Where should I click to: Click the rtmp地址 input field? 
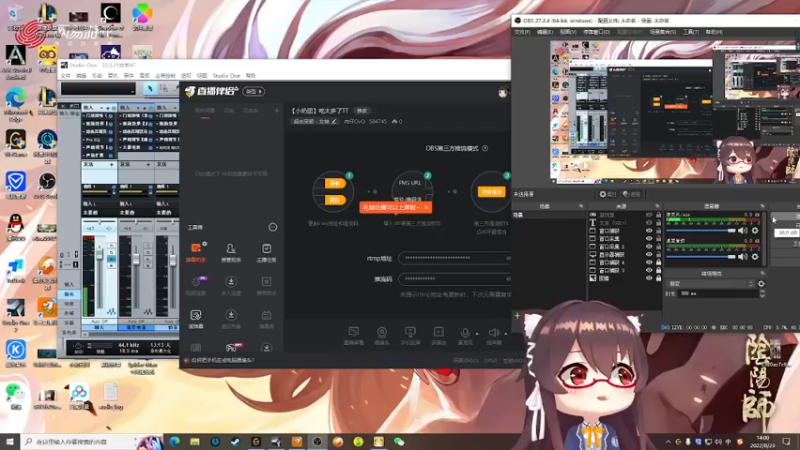(x=455, y=258)
